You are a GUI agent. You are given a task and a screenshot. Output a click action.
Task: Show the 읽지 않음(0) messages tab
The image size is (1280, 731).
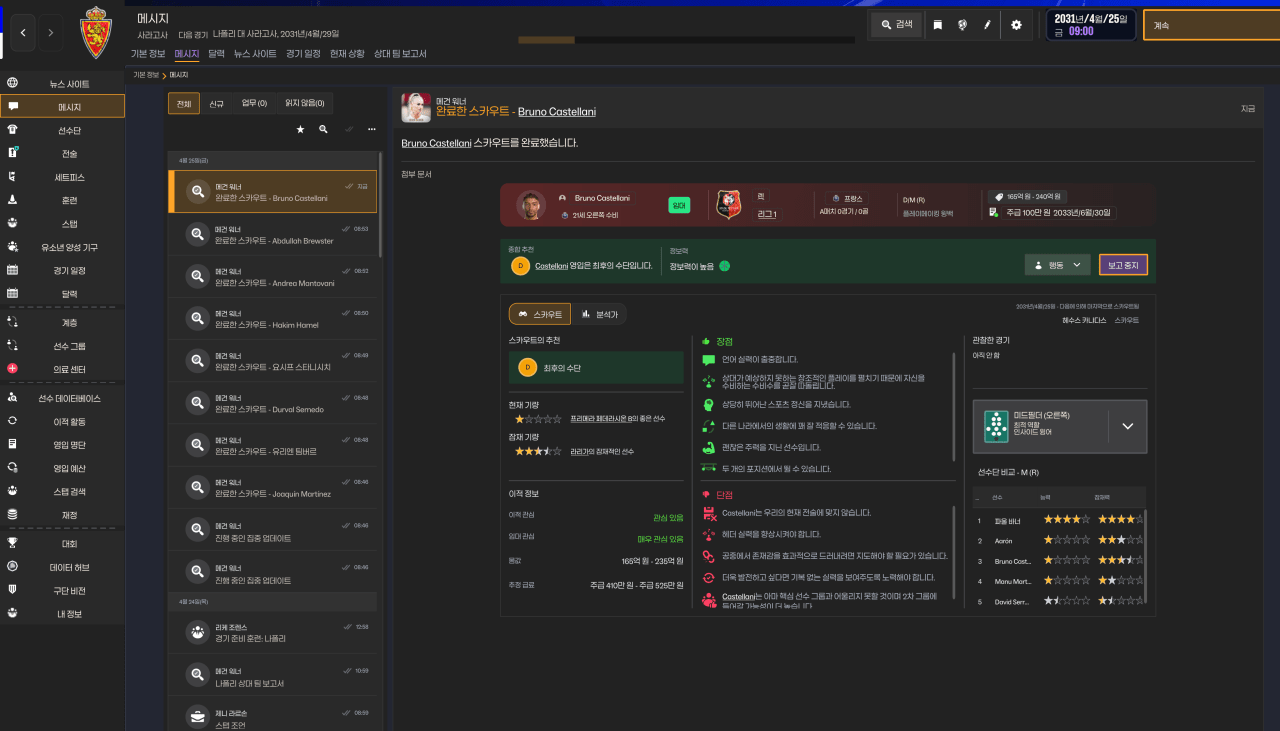306,103
